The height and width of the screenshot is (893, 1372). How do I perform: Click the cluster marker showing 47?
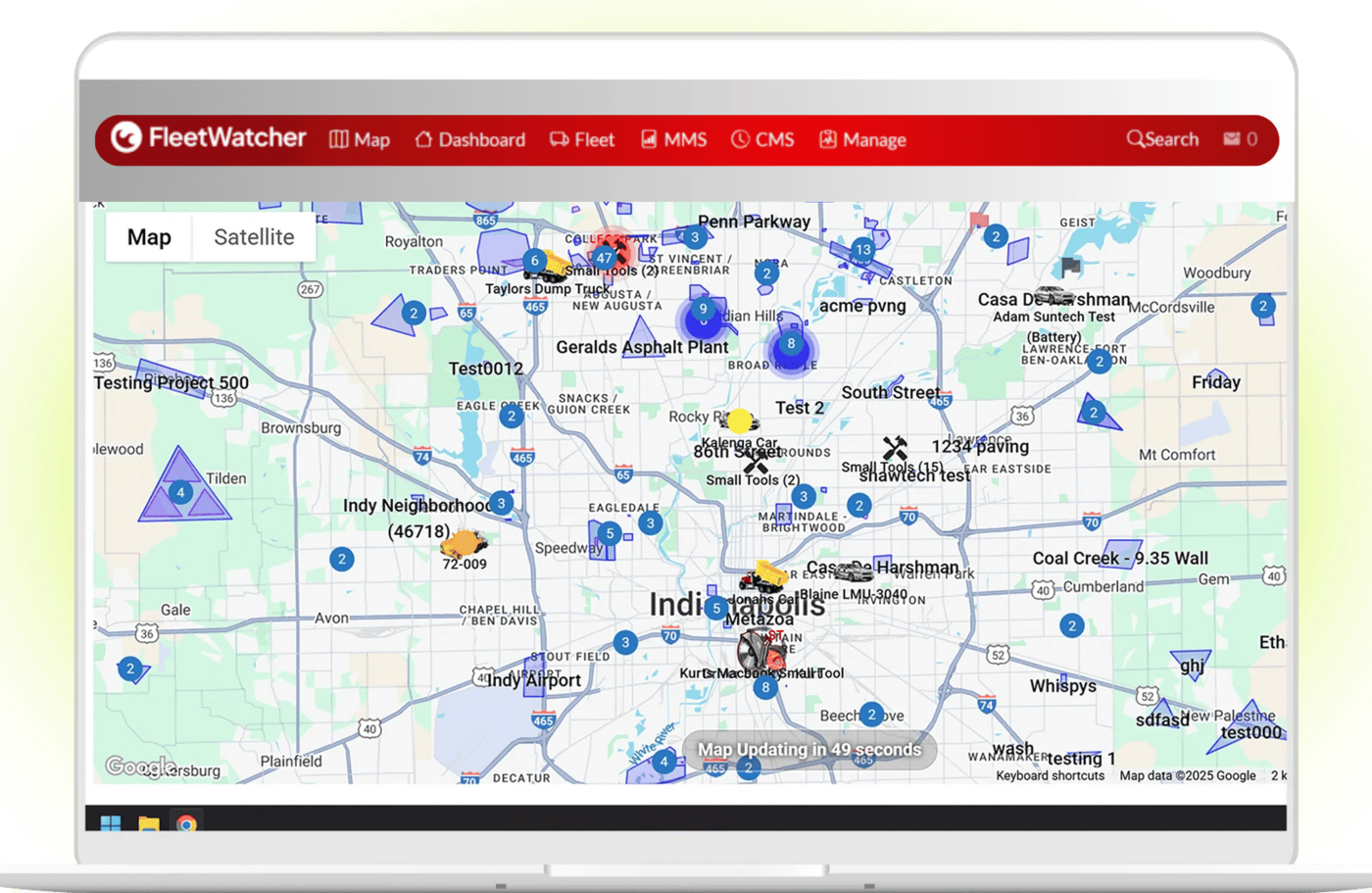click(x=604, y=259)
